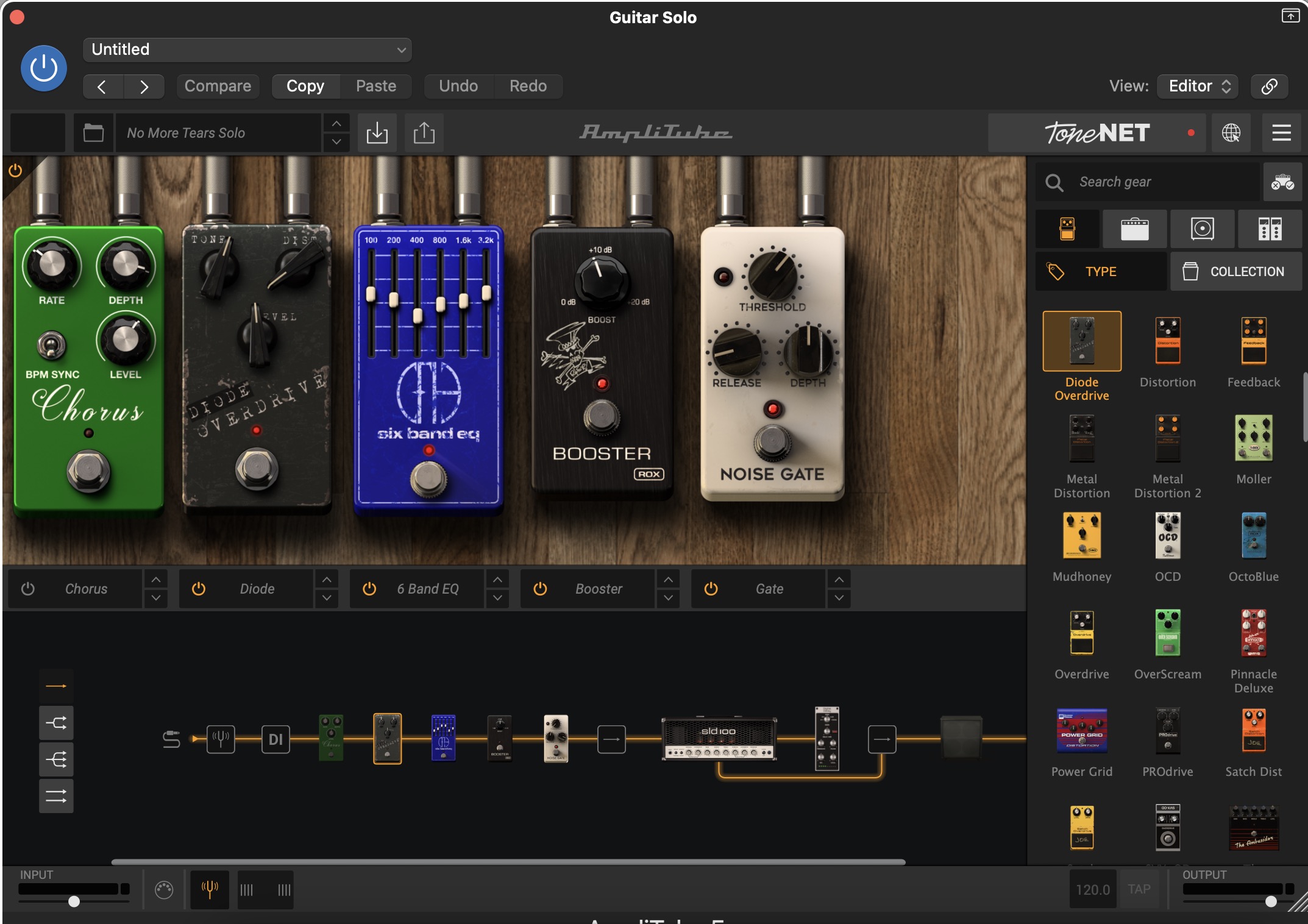Click the up arrow beside Chorus slot

156,580
